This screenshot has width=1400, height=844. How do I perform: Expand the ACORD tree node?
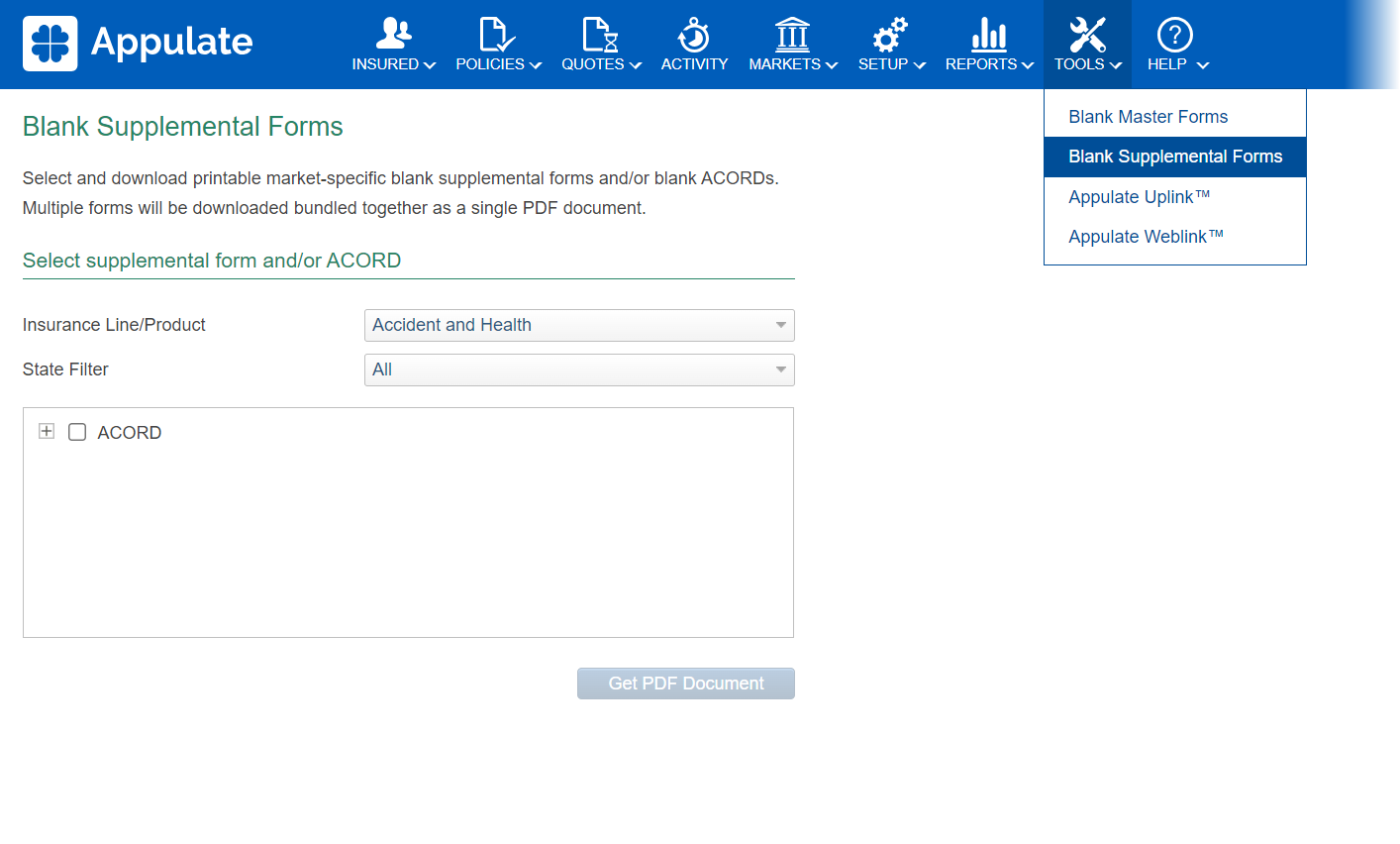pos(47,431)
